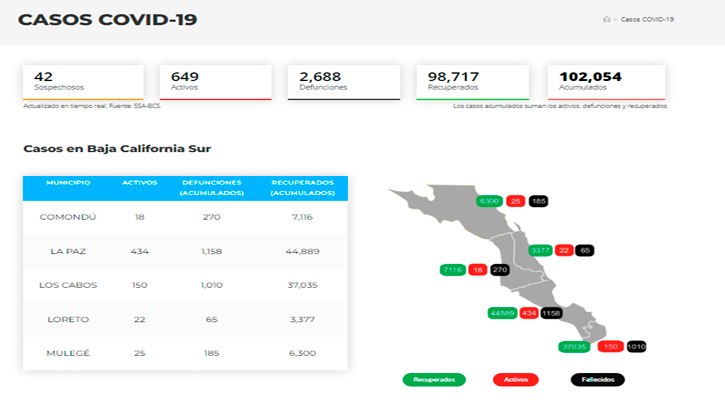Click the green 6300 map badge
Image resolution: width=725 pixels, height=400 pixels.
pyautogui.click(x=489, y=201)
